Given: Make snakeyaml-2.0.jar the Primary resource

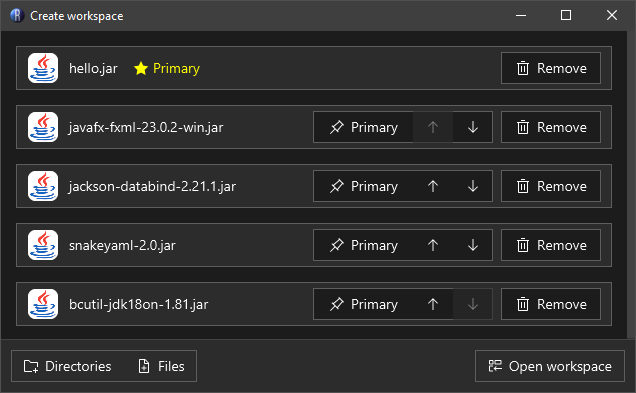Looking at the screenshot, I should pos(363,245).
